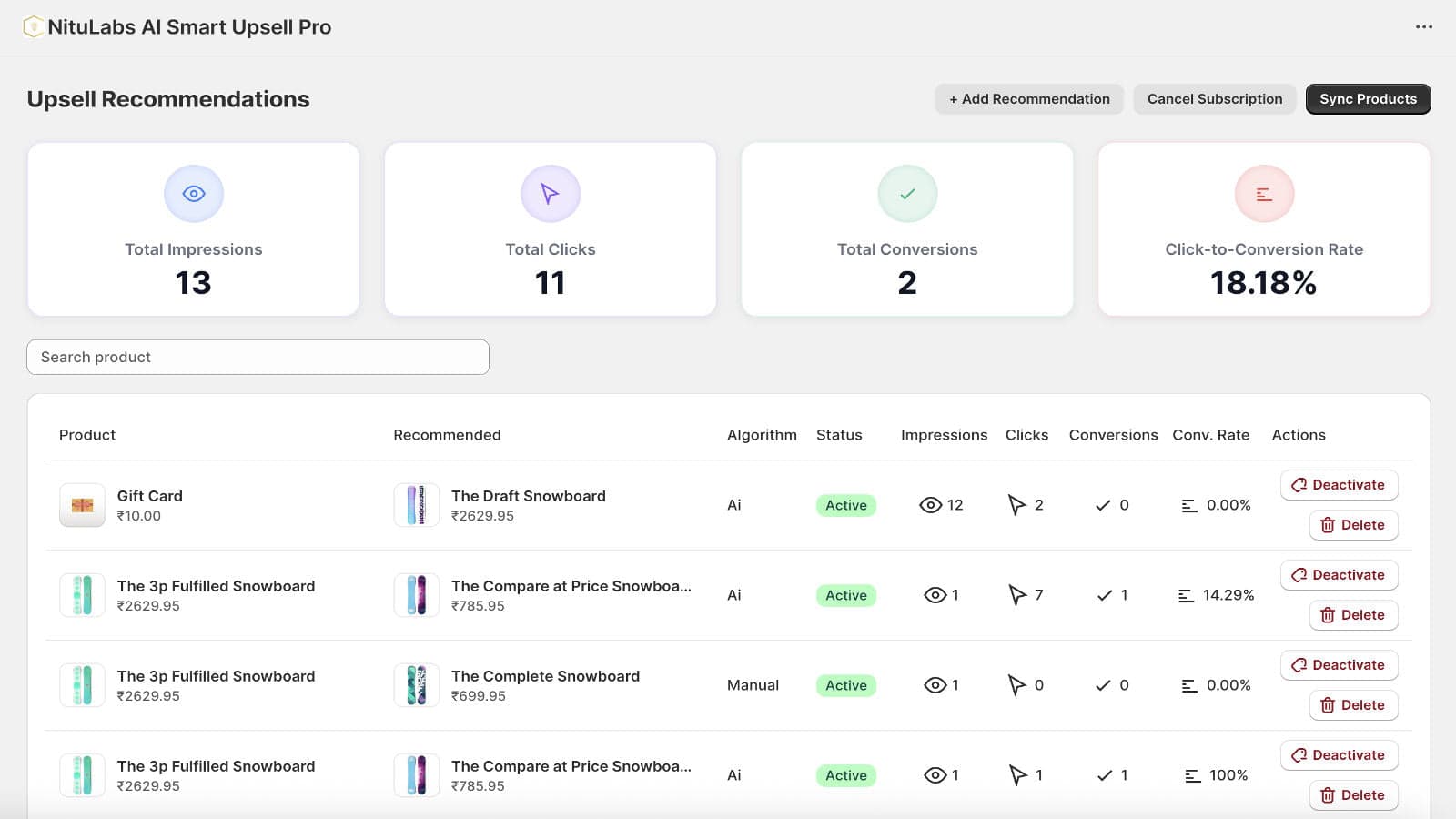Click cursor icon beside 7 clicks
Image resolution: width=1456 pixels, height=819 pixels.
pos(1016,595)
